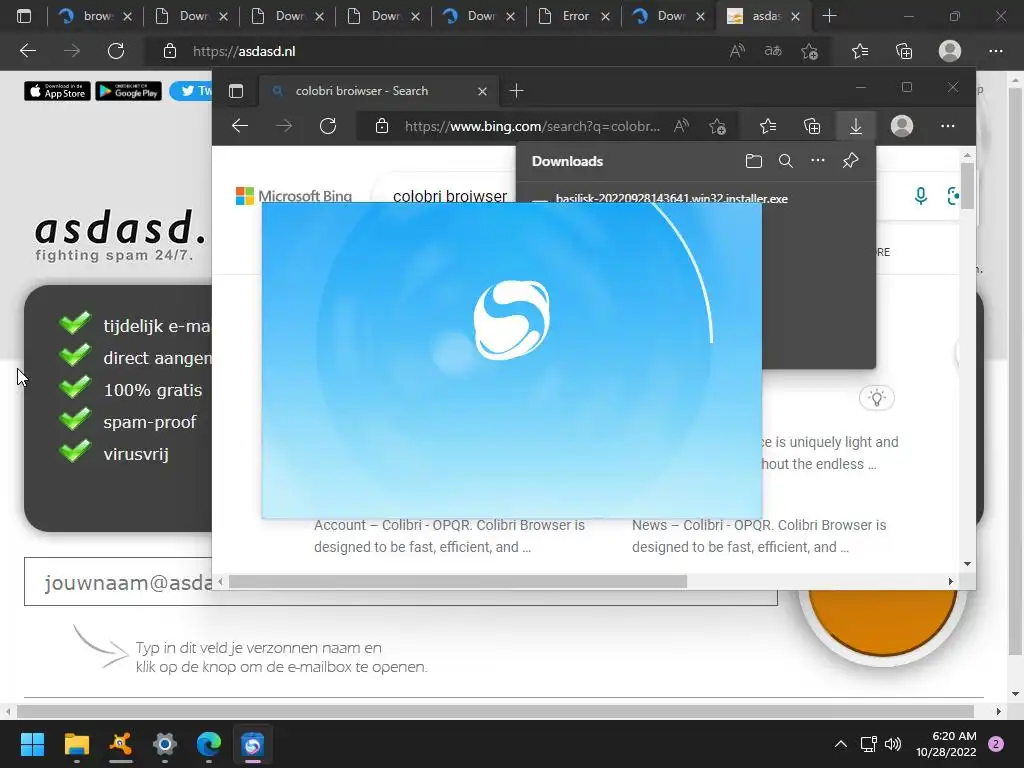Reload the Bing search page
This screenshot has width=1024, height=768.
pyautogui.click(x=328, y=126)
